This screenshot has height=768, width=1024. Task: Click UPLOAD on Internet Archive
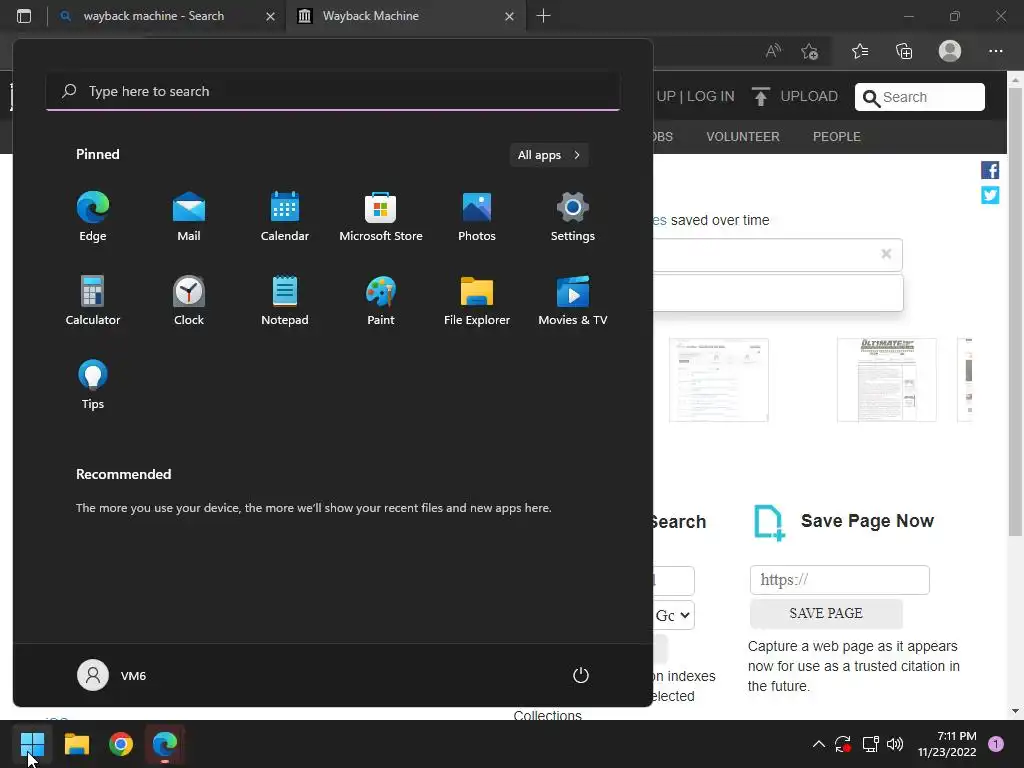point(795,97)
